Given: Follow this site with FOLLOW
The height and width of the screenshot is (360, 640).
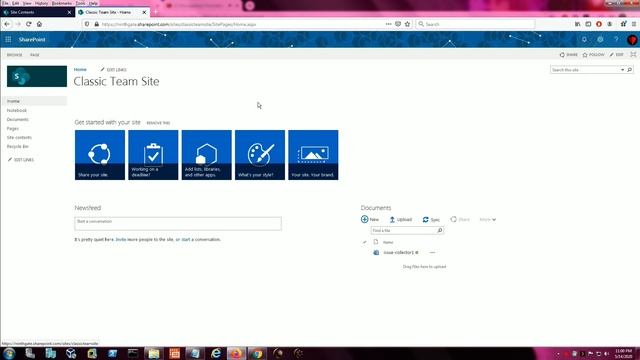Looking at the screenshot, I should [x=593, y=55].
